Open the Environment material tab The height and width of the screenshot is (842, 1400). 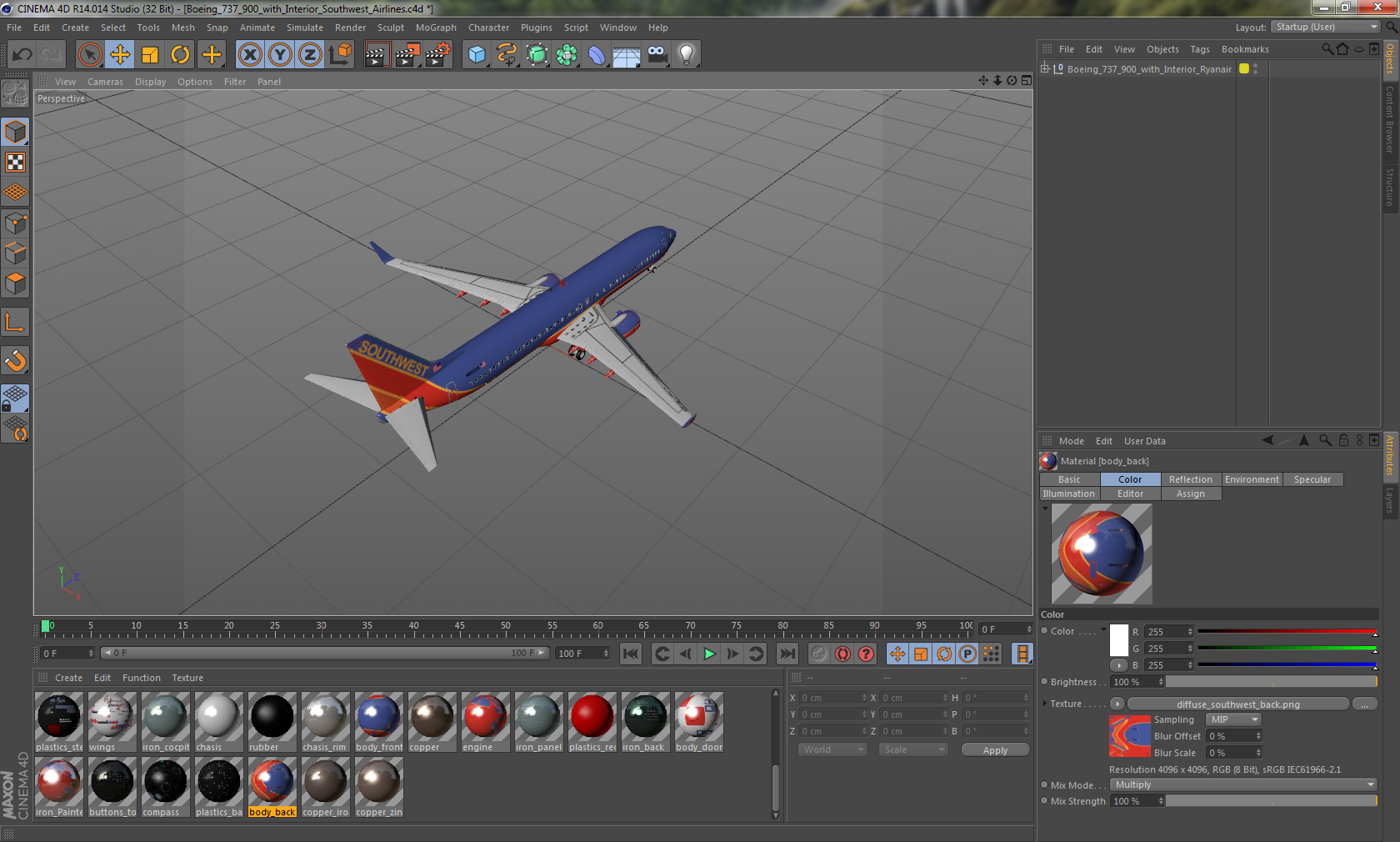pos(1252,479)
